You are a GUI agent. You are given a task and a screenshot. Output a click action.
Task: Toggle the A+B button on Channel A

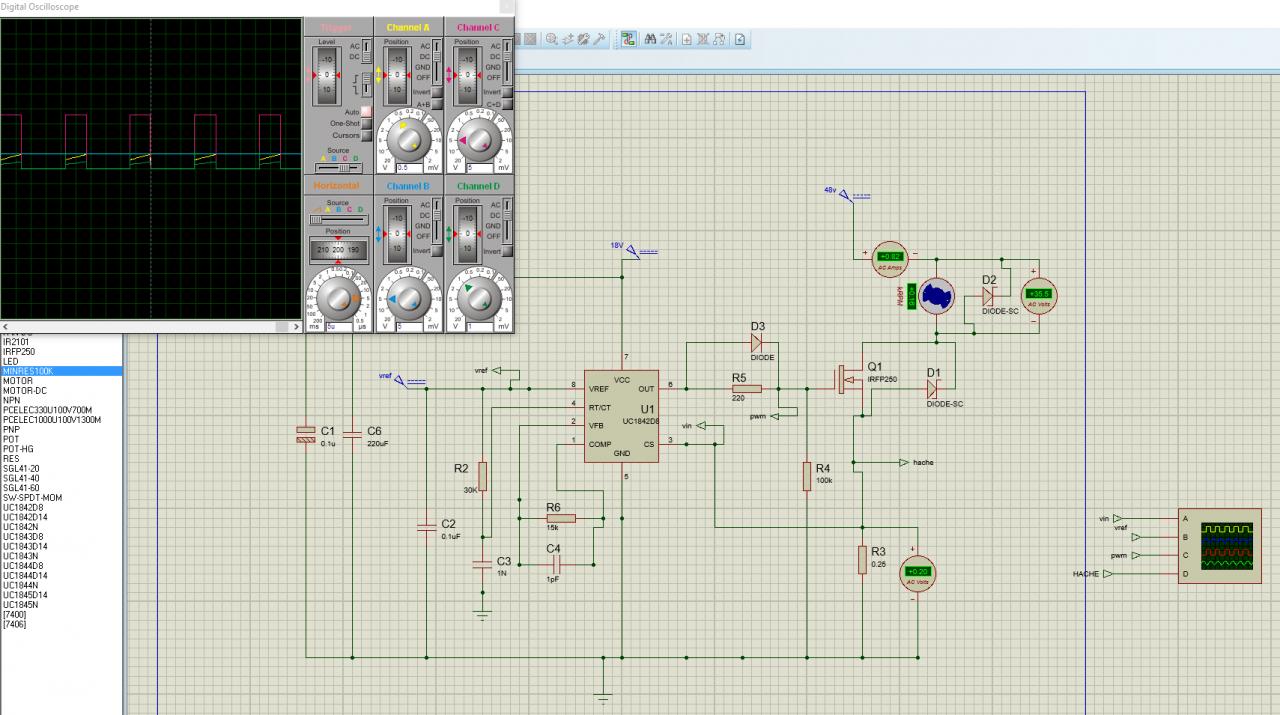[437, 104]
